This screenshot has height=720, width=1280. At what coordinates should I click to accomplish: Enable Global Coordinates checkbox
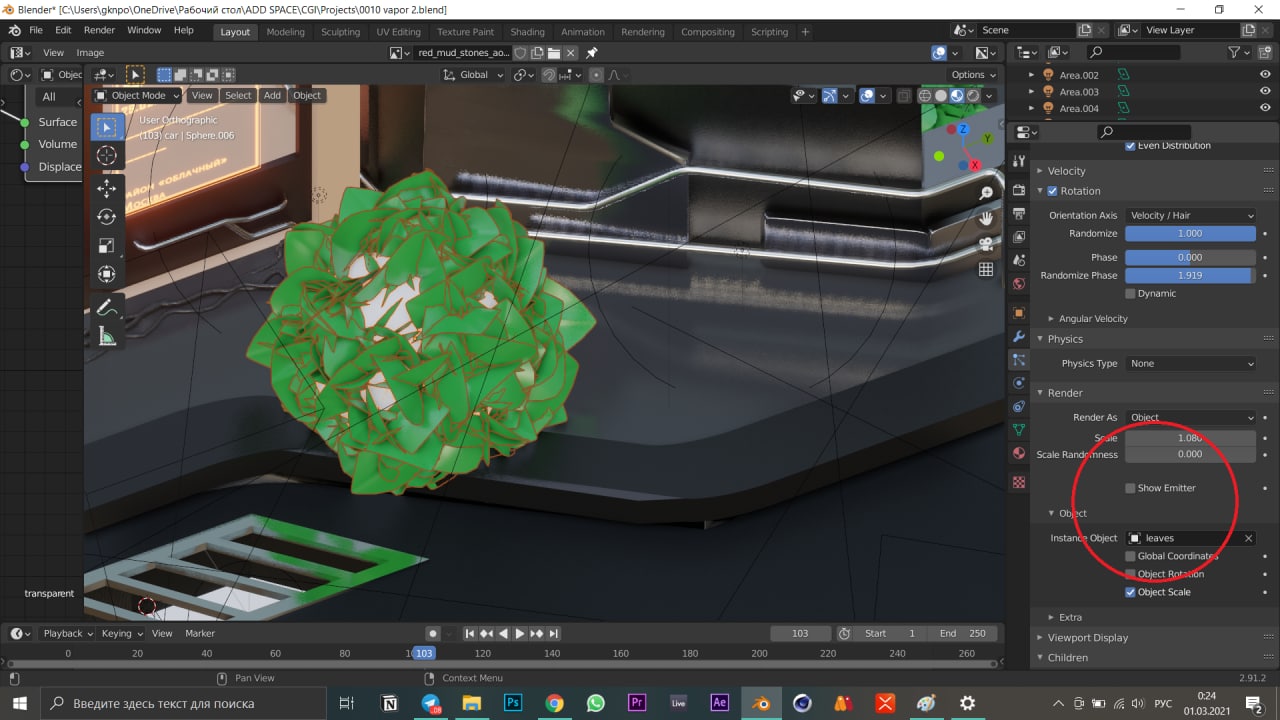point(1130,556)
